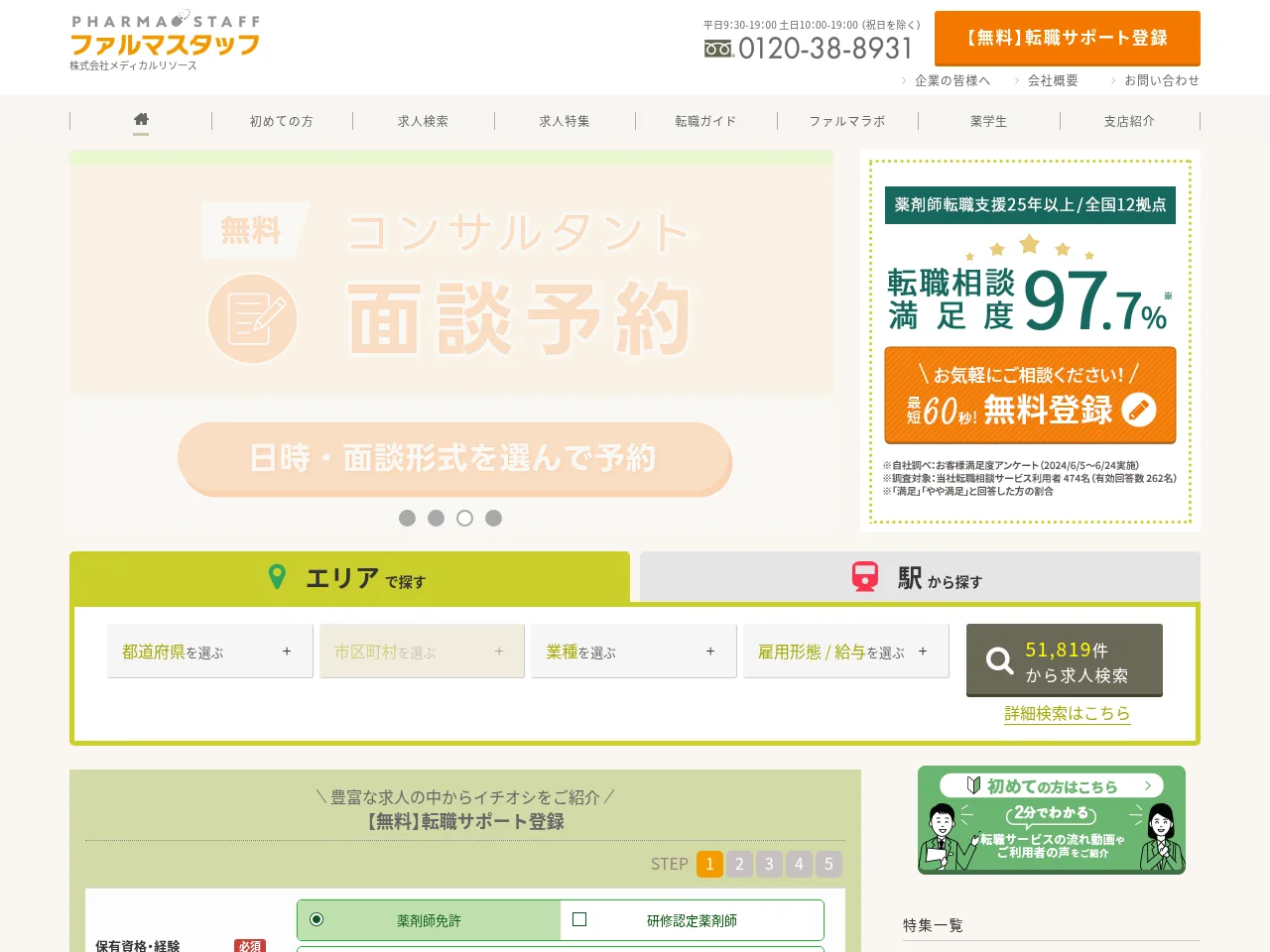Open the 求人検索 menu item
The image size is (1270, 952).
[424, 121]
